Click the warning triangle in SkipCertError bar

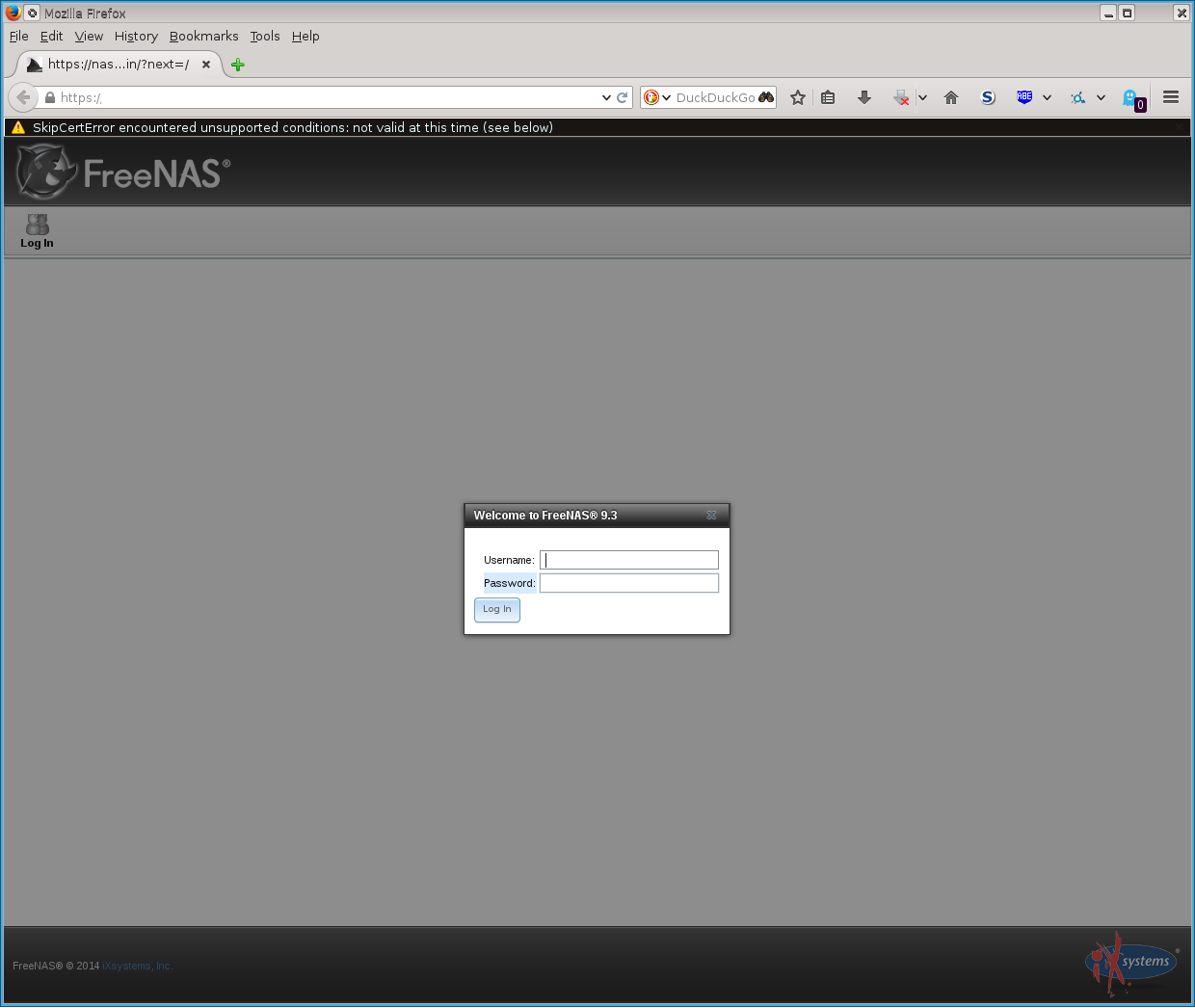tap(17, 127)
